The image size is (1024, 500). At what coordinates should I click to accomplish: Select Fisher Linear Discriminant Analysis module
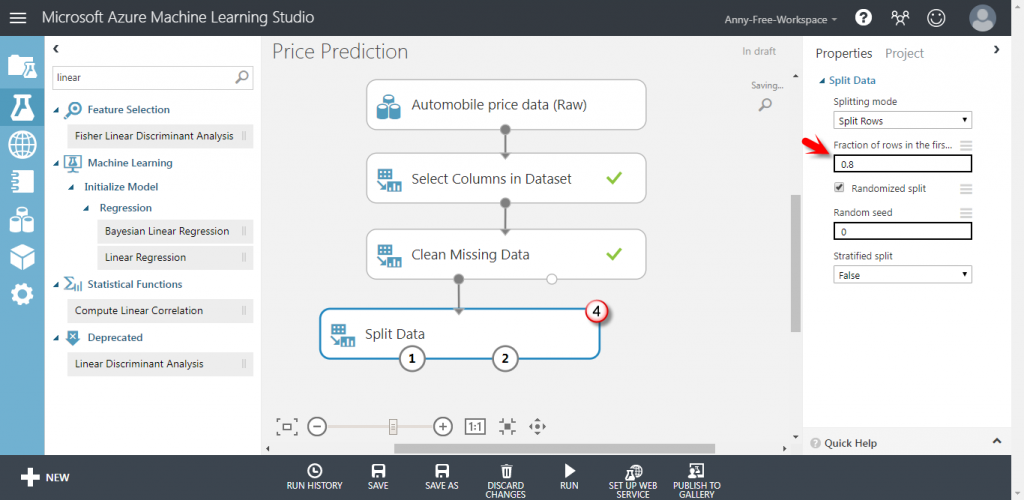coord(160,136)
